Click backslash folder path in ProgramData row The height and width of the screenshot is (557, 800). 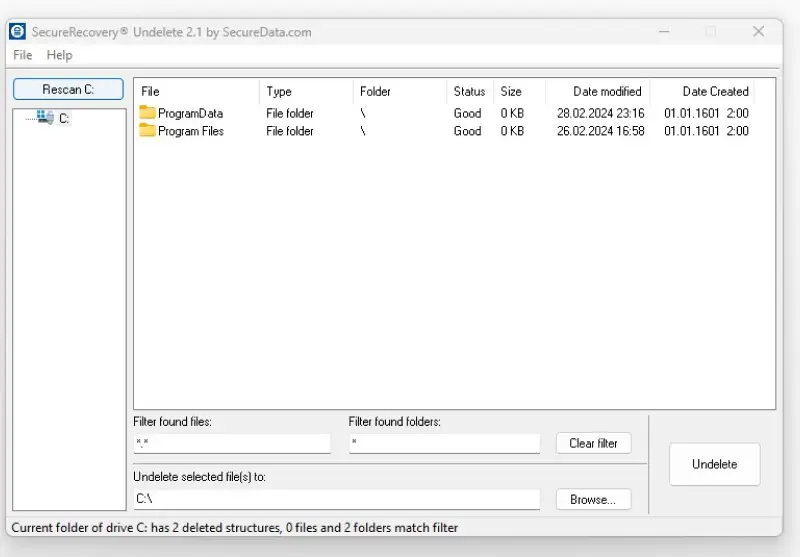pyautogui.click(x=363, y=113)
